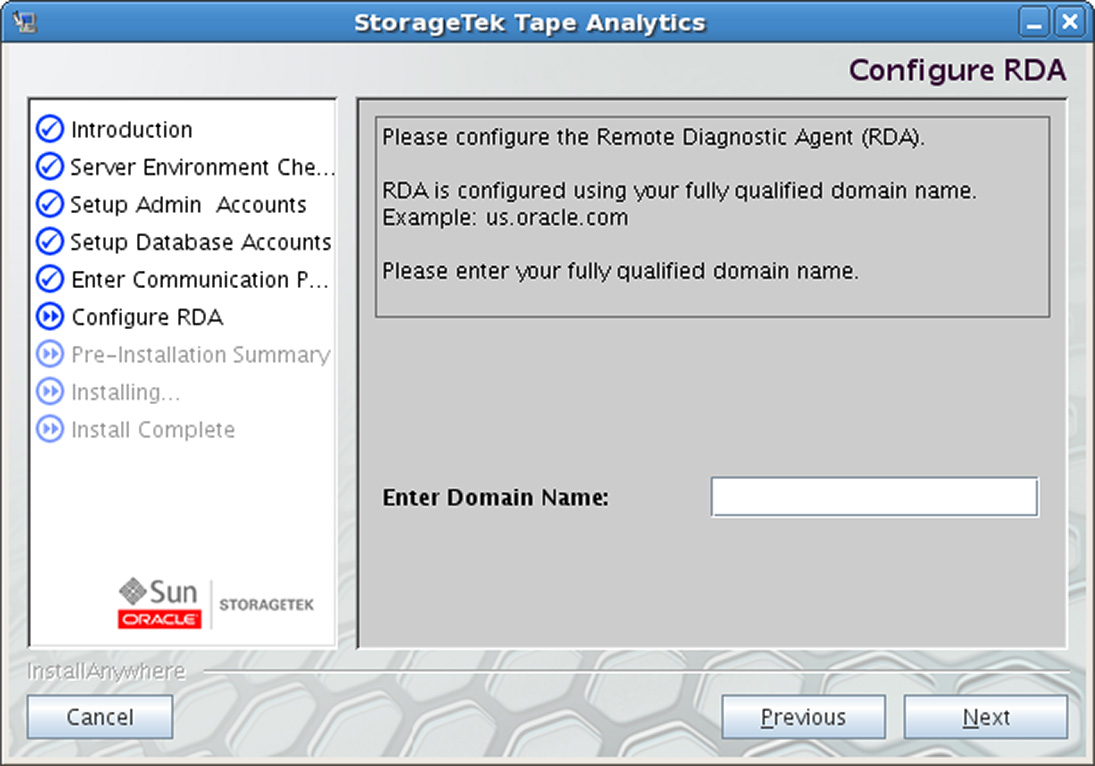Click the checkmark icon beside Enter Communication P...
The height and width of the screenshot is (766, 1095).
tap(50, 279)
